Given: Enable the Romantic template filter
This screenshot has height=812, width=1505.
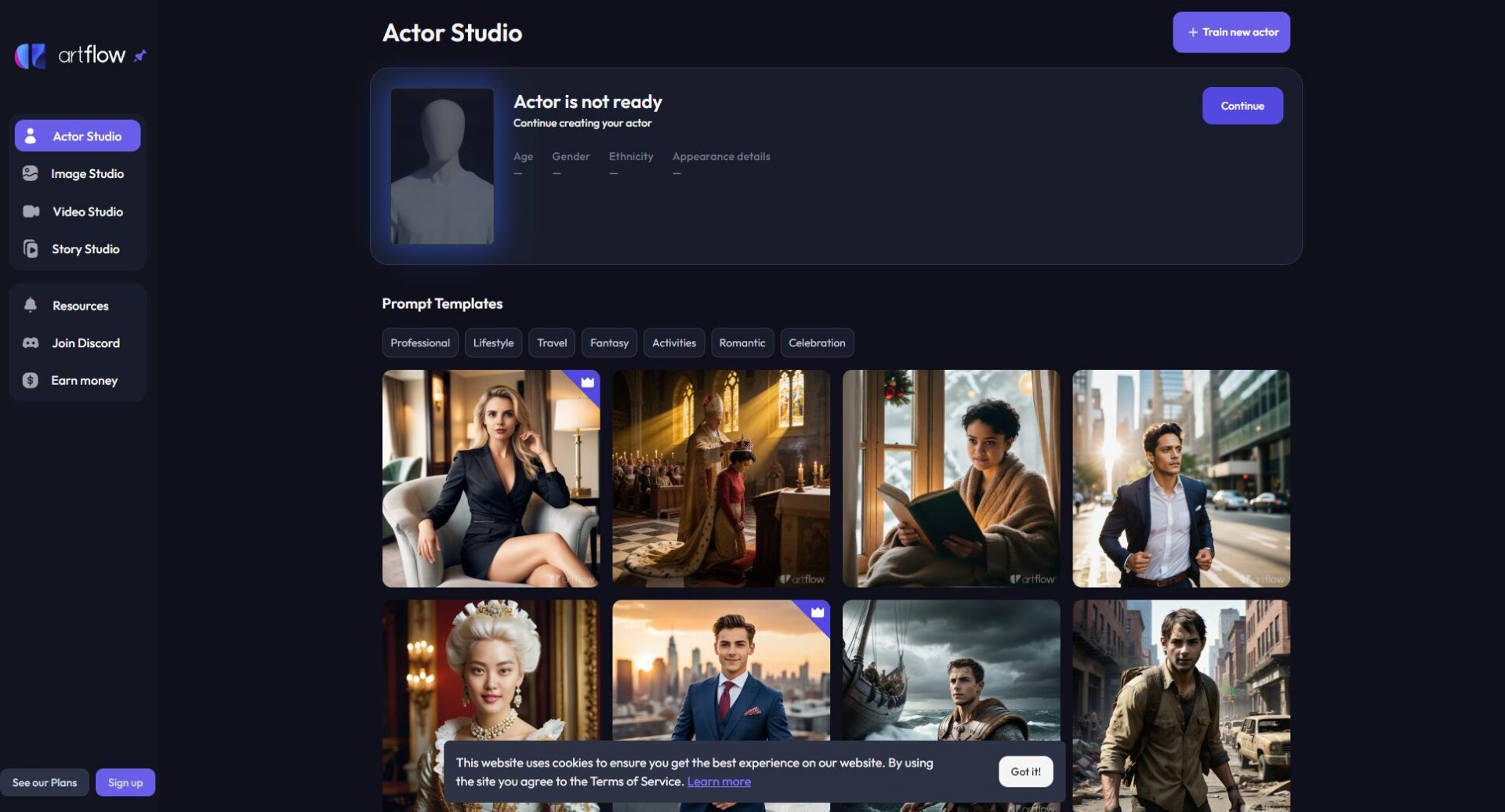Looking at the screenshot, I should (742, 343).
